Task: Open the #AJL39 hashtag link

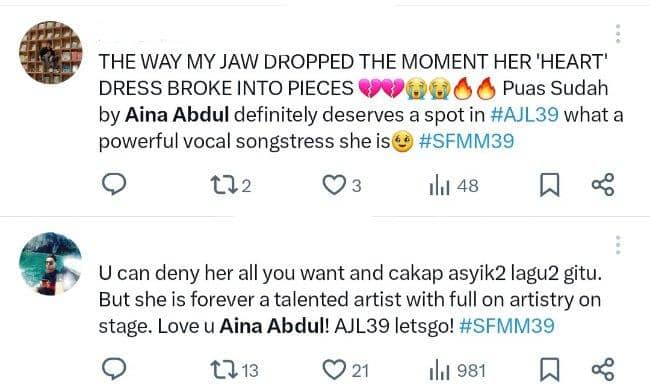Action: [x=524, y=115]
